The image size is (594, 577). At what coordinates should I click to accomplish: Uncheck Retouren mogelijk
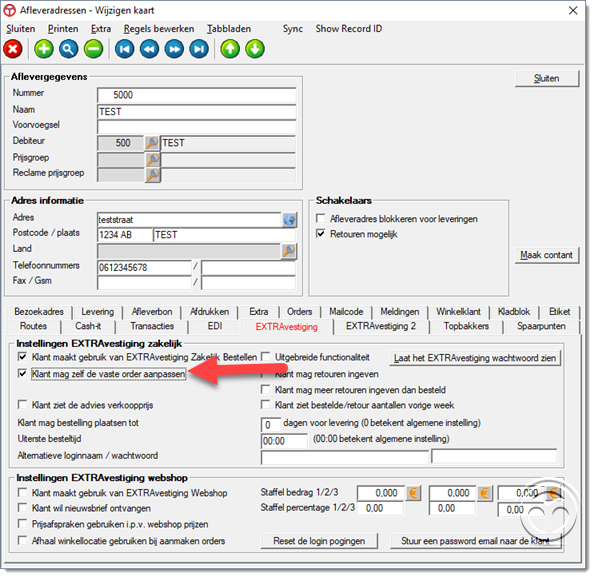[320, 234]
